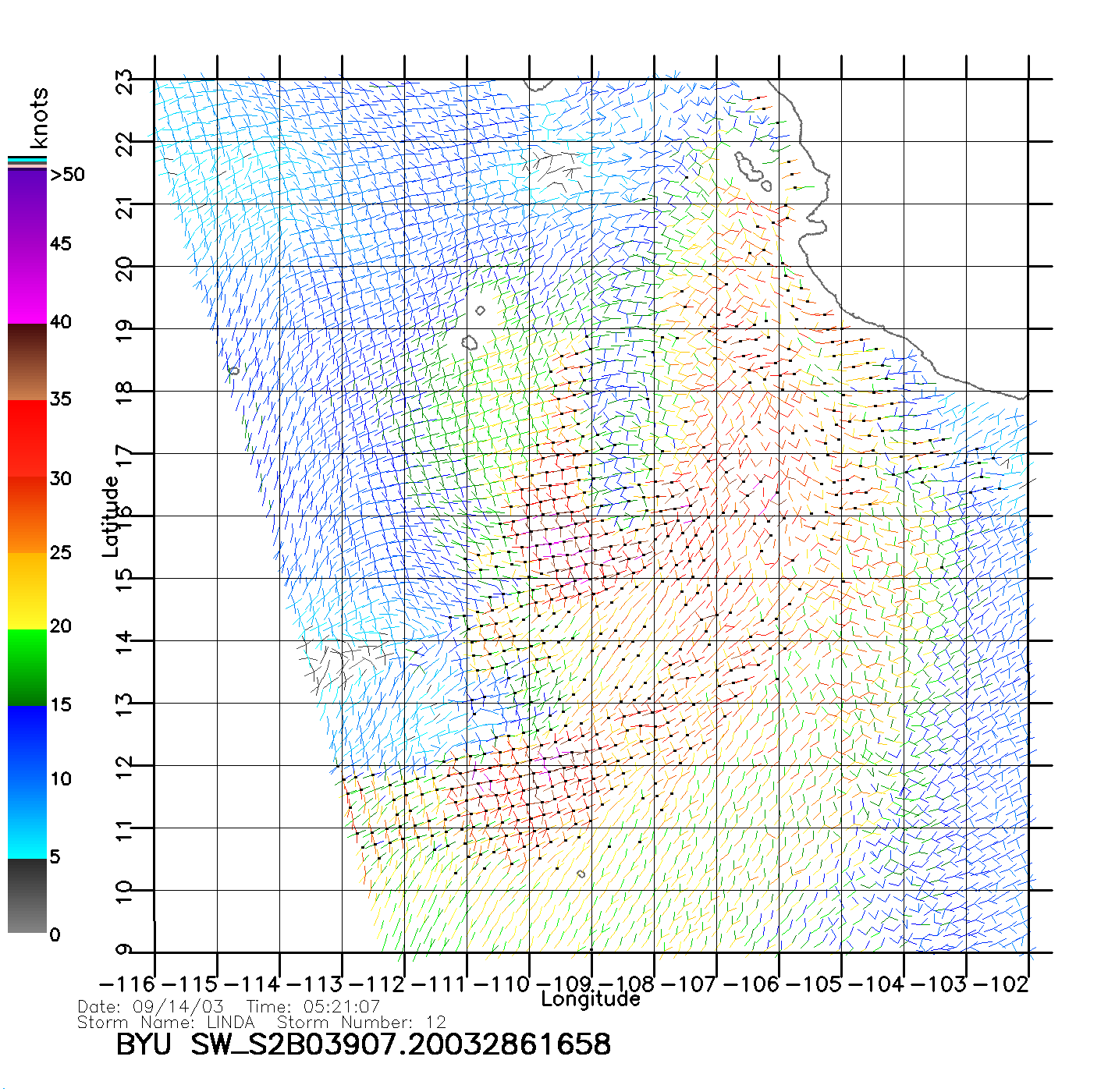
Task: Click the "Date: 09/14/03" text
Action: [150, 1007]
